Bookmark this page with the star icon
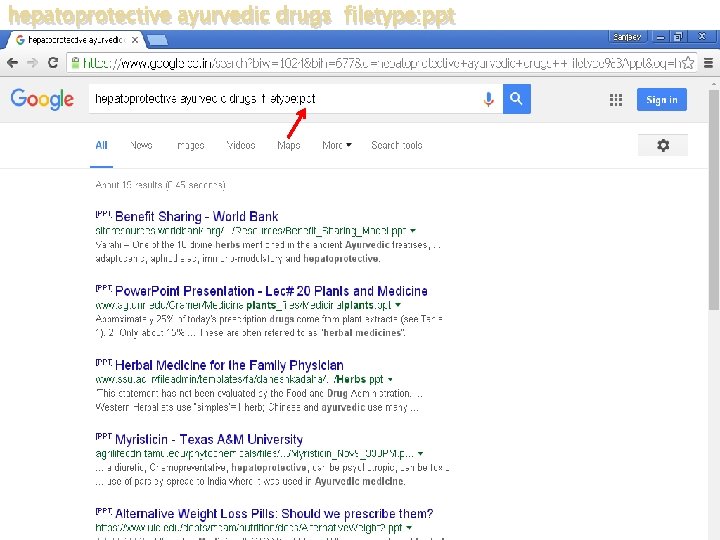This screenshot has height=540, width=720. pyautogui.click(x=688, y=62)
